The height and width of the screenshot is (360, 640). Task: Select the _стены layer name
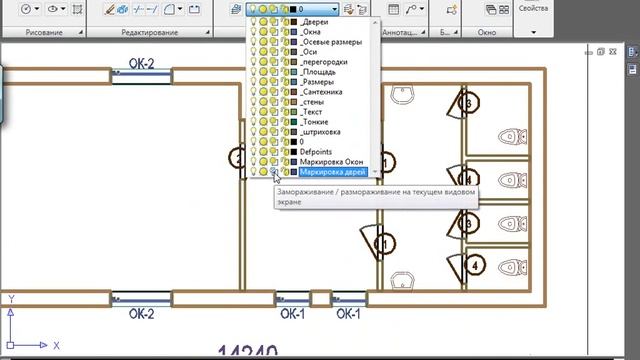[312, 102]
